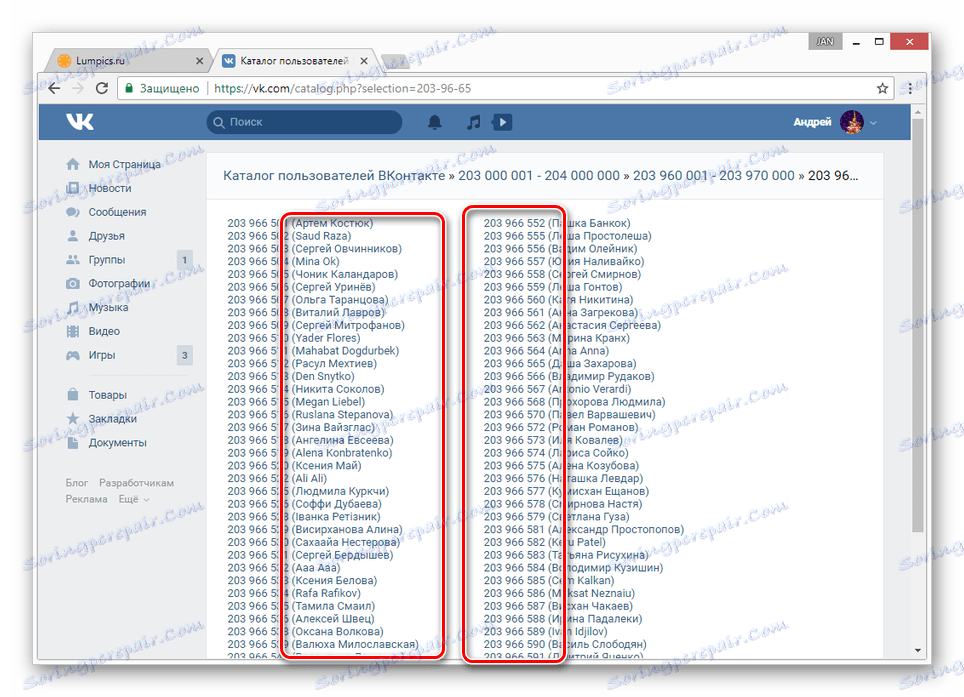
Task: Click the Игры gamepad icon
Action: tap(73, 355)
